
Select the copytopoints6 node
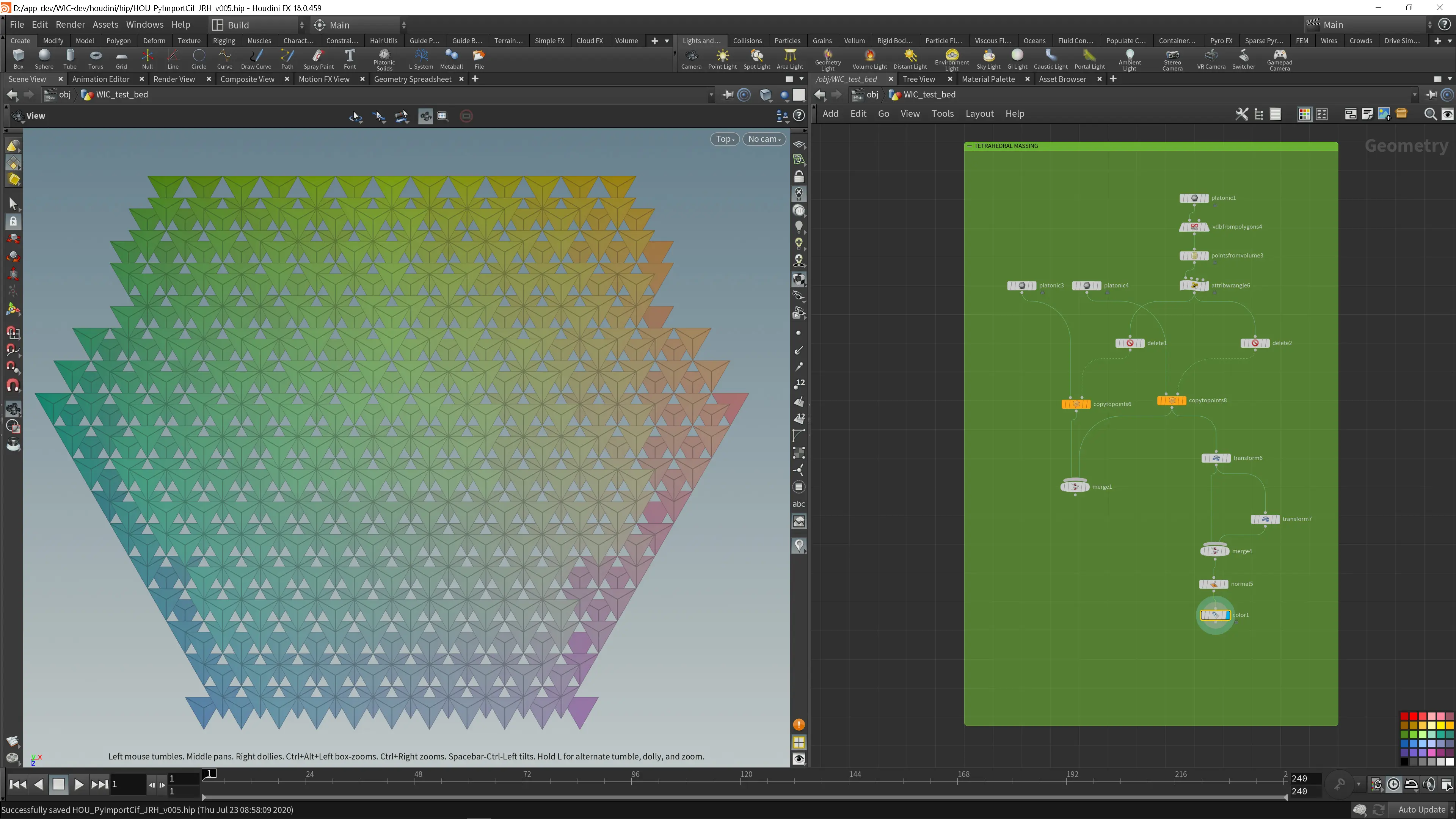[1076, 404]
